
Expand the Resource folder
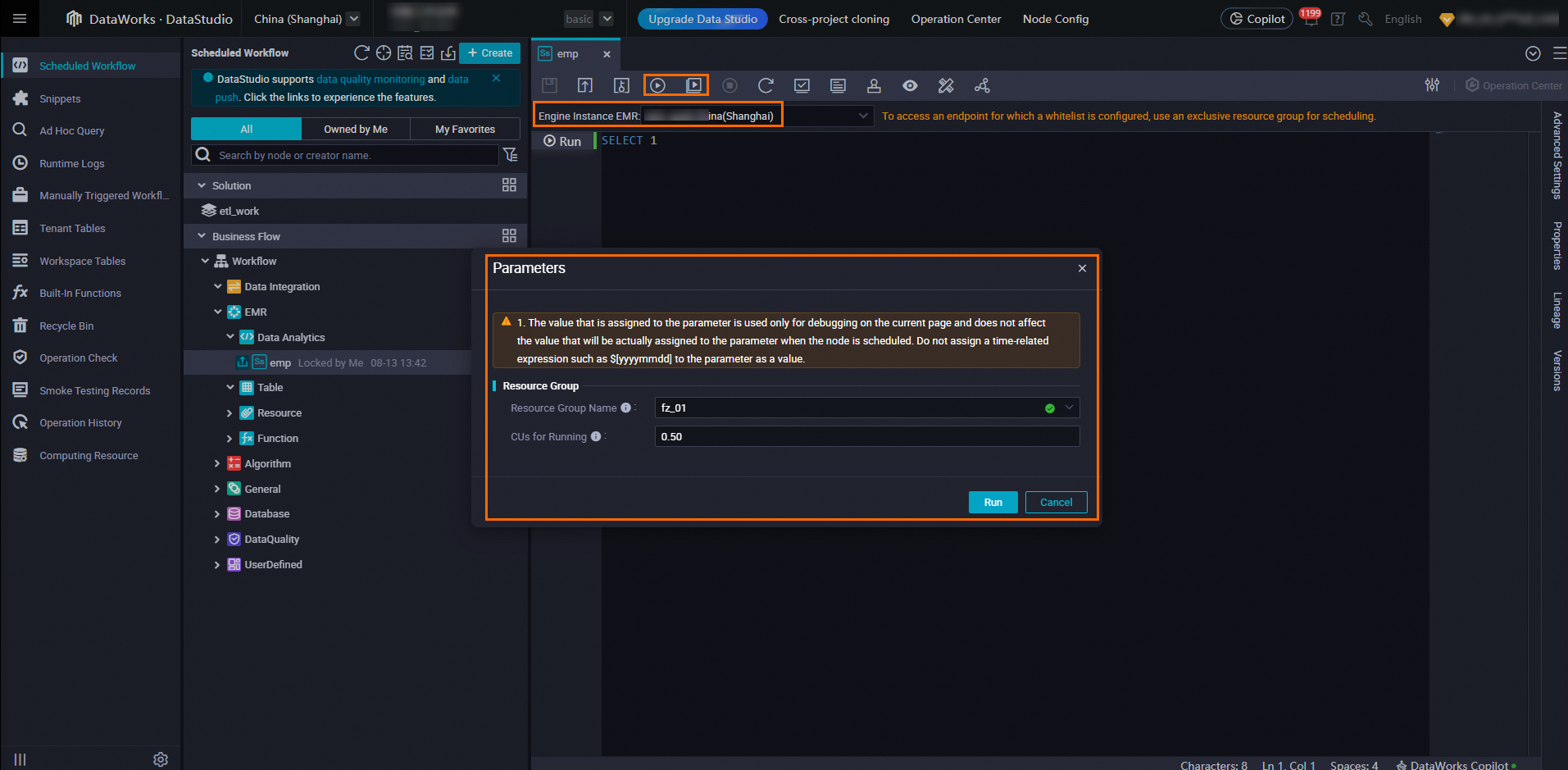tap(230, 413)
